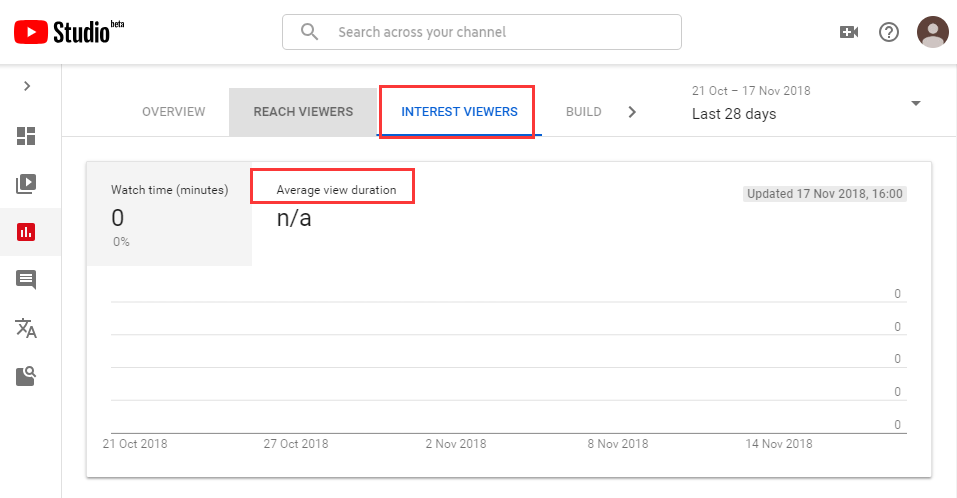Select the Analytics bar chart icon
The image size is (957, 498).
point(26,232)
